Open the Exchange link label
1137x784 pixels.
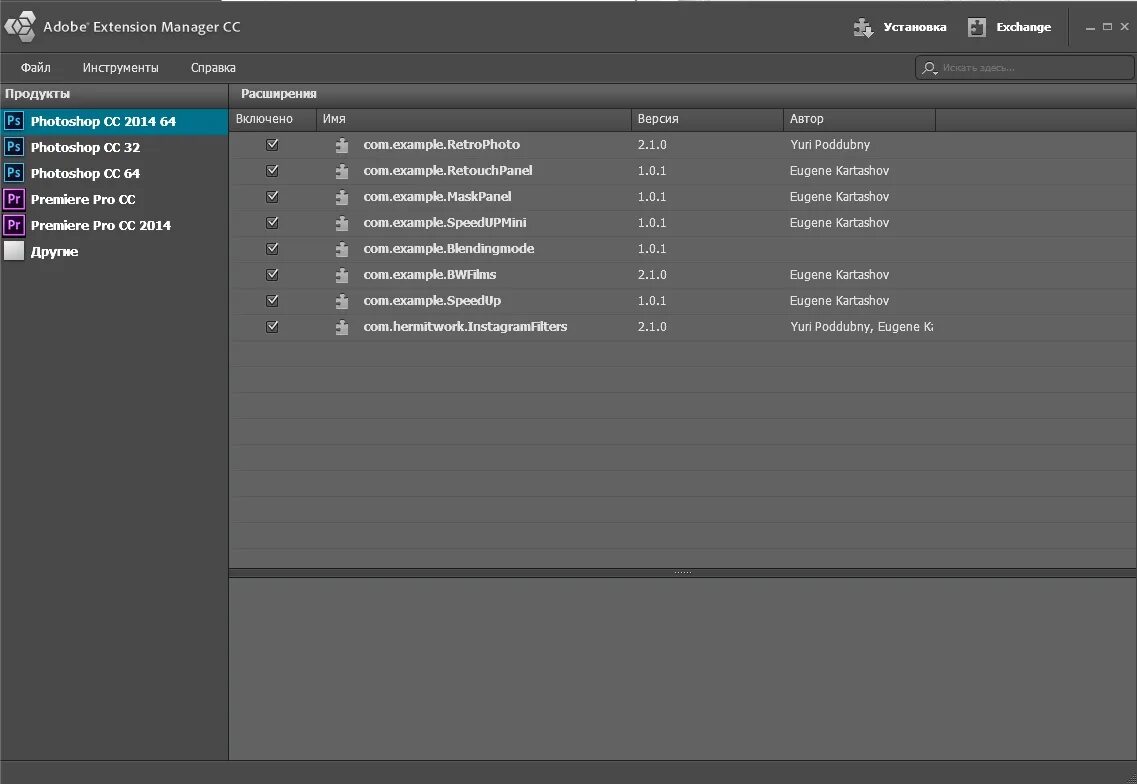coord(1023,27)
